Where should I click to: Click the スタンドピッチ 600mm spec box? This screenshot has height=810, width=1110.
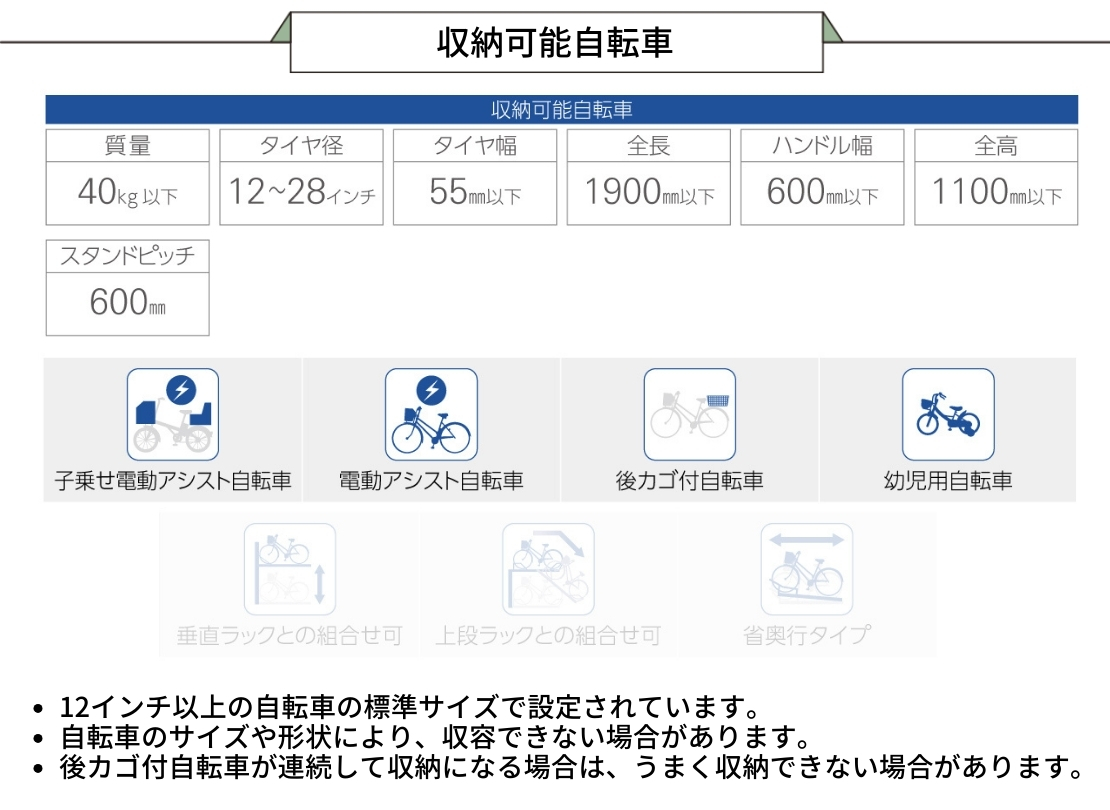(128, 287)
